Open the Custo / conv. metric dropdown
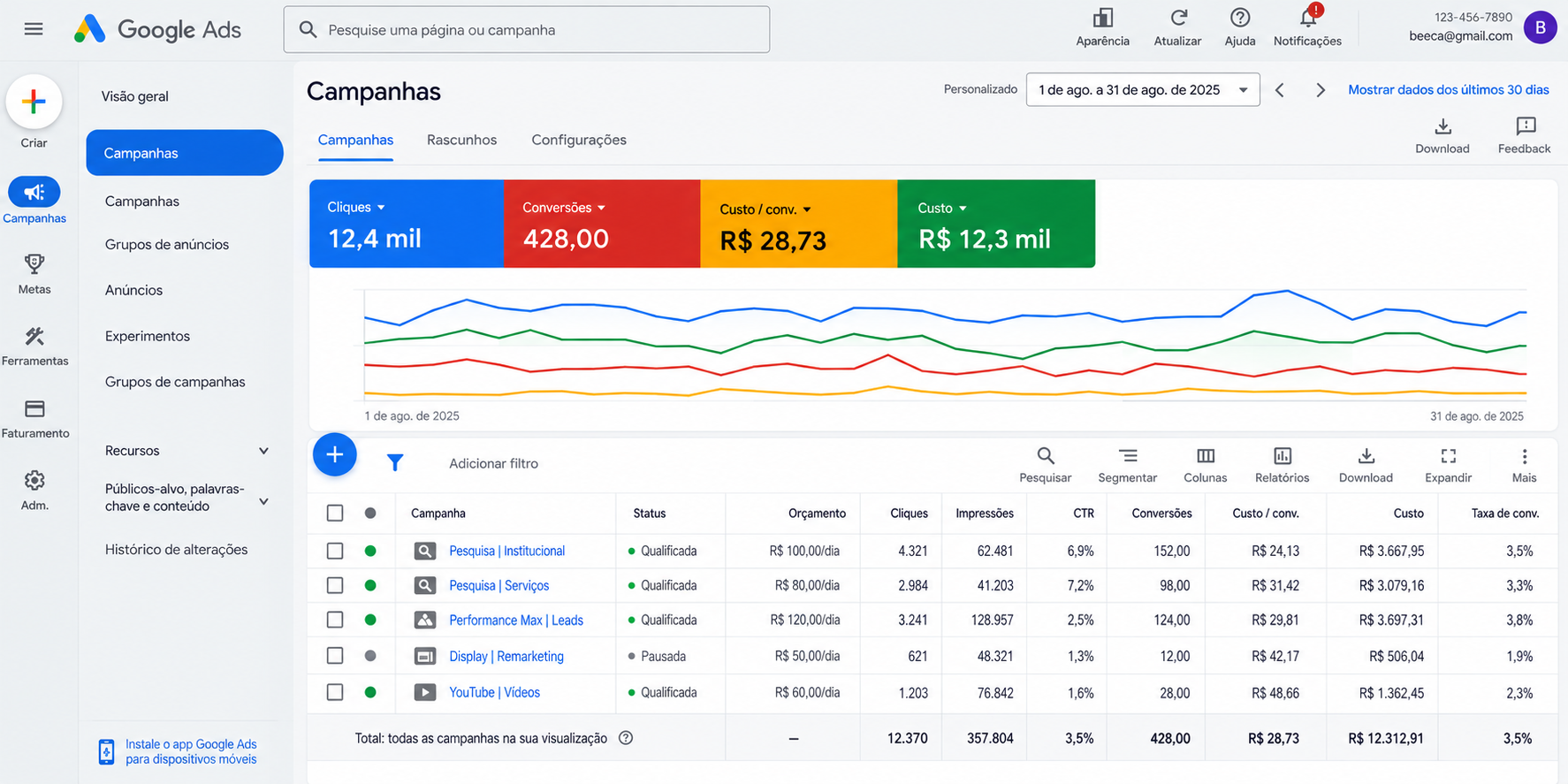This screenshot has height=784, width=1568. click(765, 209)
